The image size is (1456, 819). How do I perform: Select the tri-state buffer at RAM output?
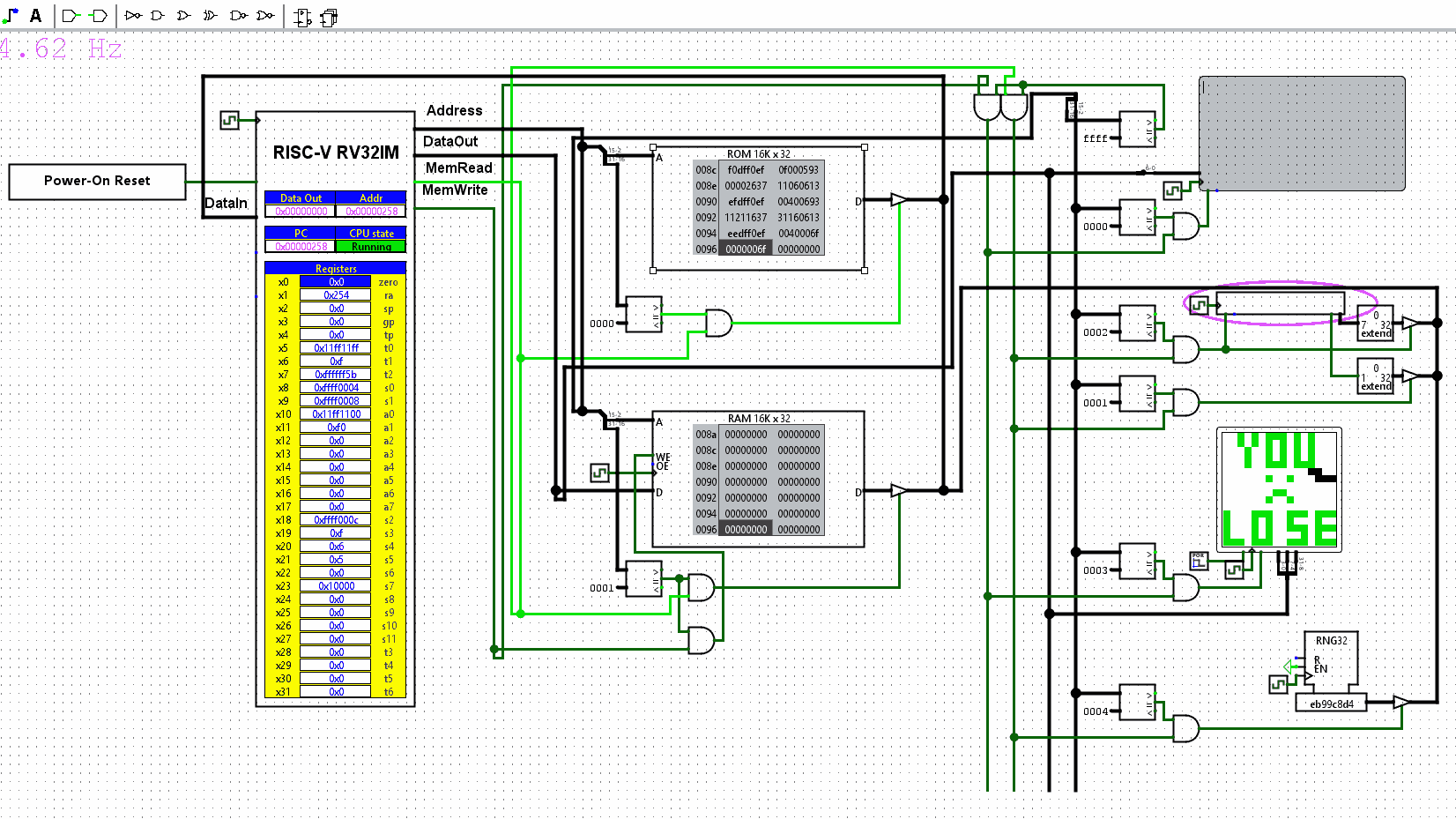tap(898, 490)
